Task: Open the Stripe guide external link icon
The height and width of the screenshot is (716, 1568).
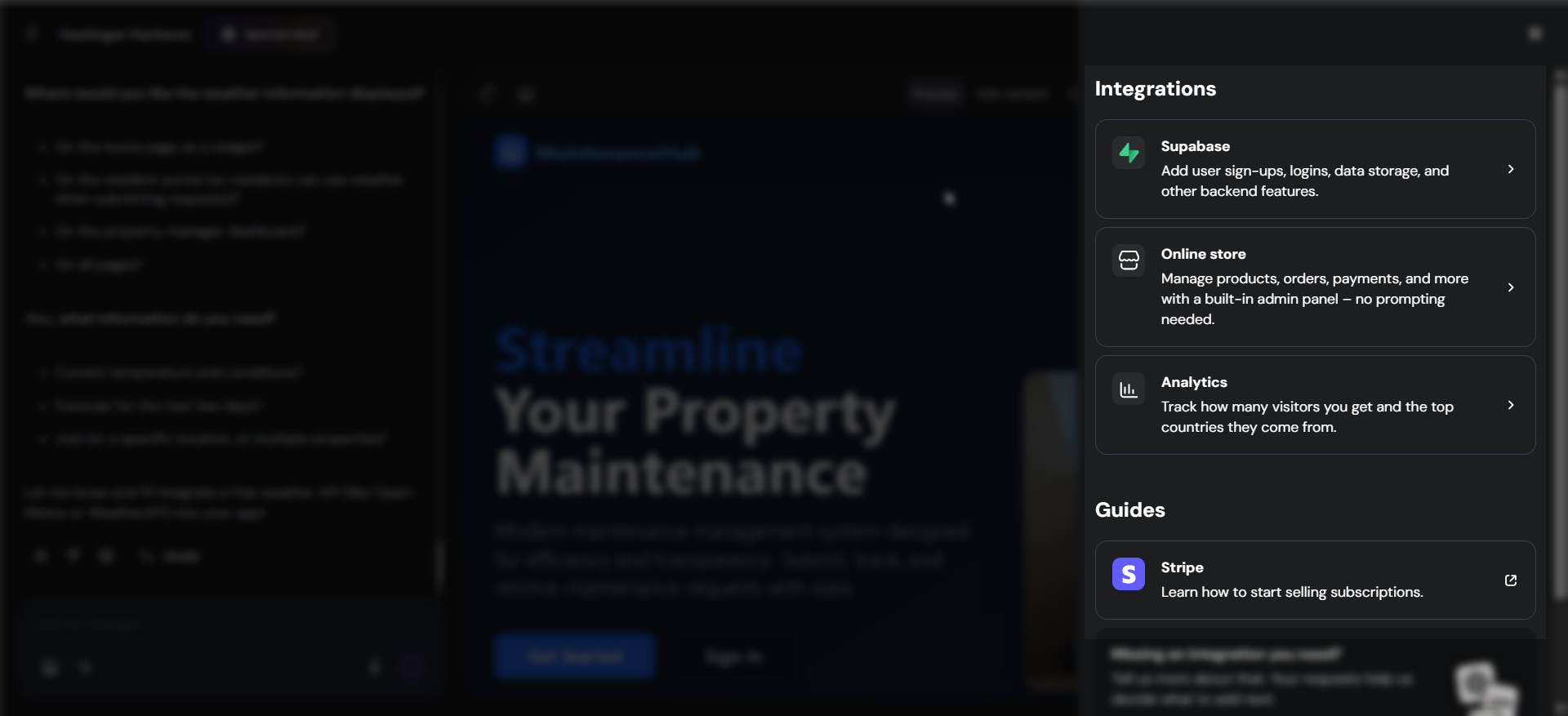Action: 1511,580
